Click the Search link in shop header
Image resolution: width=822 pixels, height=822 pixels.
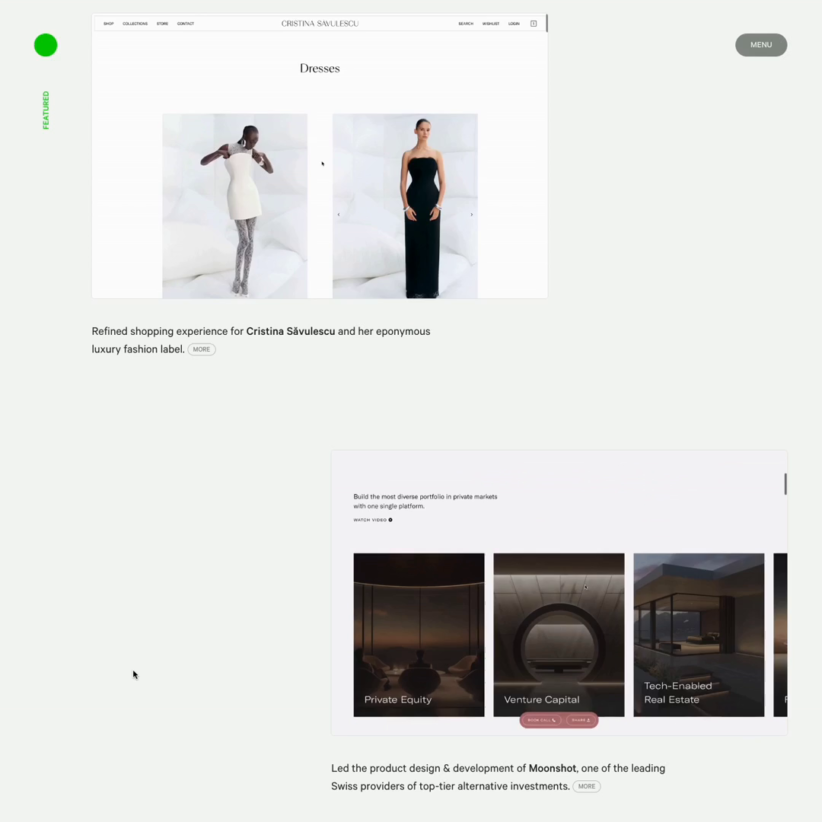click(x=466, y=23)
